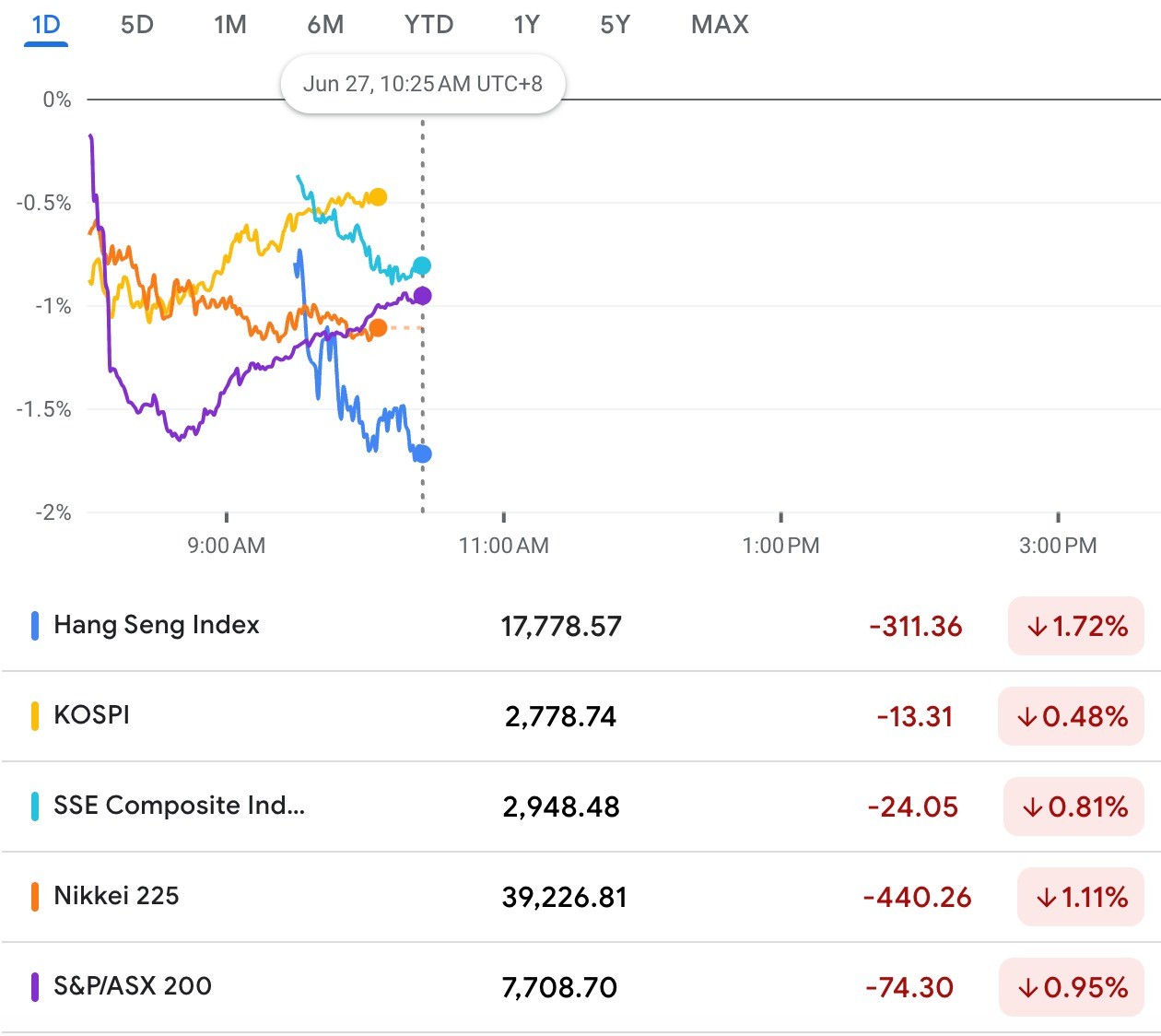Click Nikkei 225 1.11% change badge
The width and height of the screenshot is (1161, 1036).
(1081, 898)
